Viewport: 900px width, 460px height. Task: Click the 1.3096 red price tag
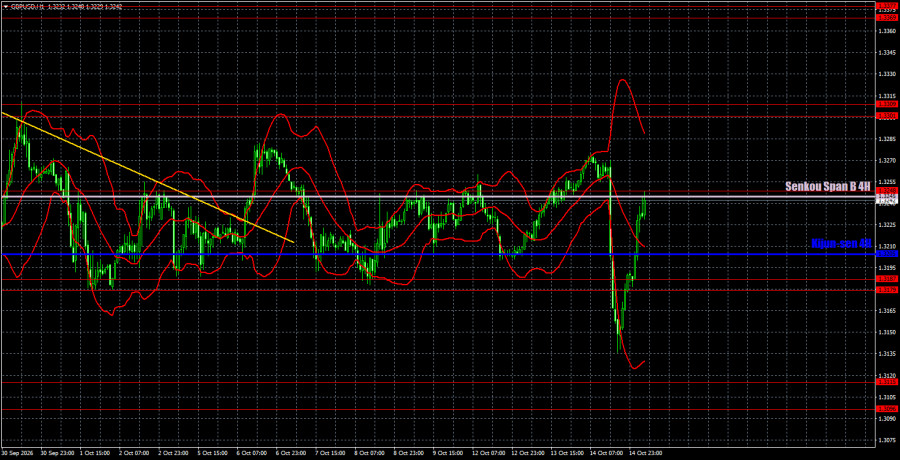coord(887,409)
